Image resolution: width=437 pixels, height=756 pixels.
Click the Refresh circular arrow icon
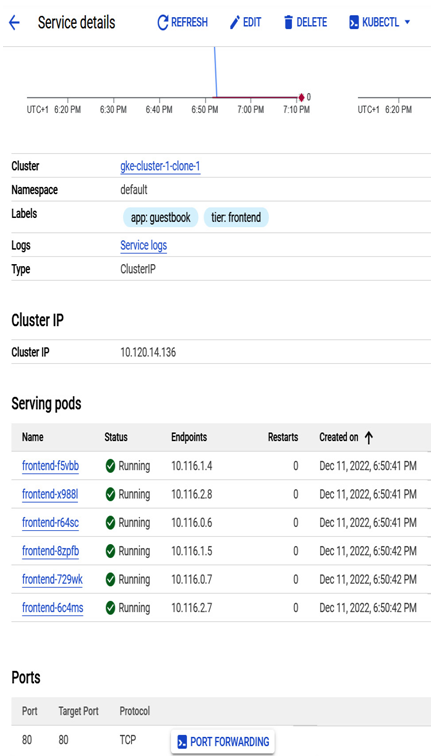click(163, 23)
